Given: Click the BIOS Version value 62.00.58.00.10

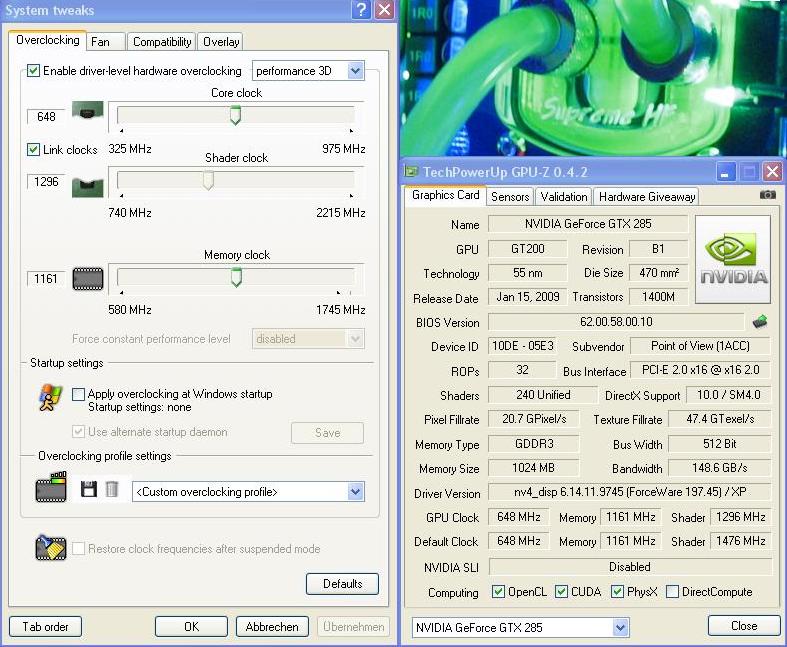Looking at the screenshot, I should pyautogui.click(x=616, y=321).
